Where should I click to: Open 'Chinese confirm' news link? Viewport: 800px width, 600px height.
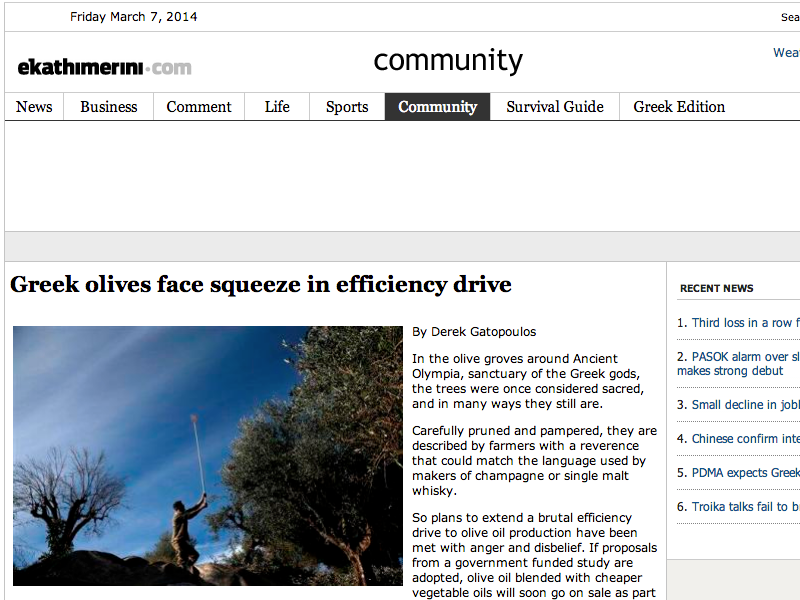tap(744, 439)
